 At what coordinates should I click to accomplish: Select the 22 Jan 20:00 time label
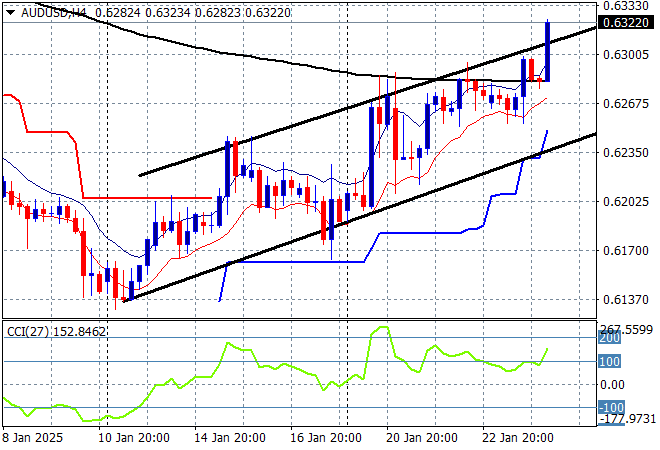518,438
